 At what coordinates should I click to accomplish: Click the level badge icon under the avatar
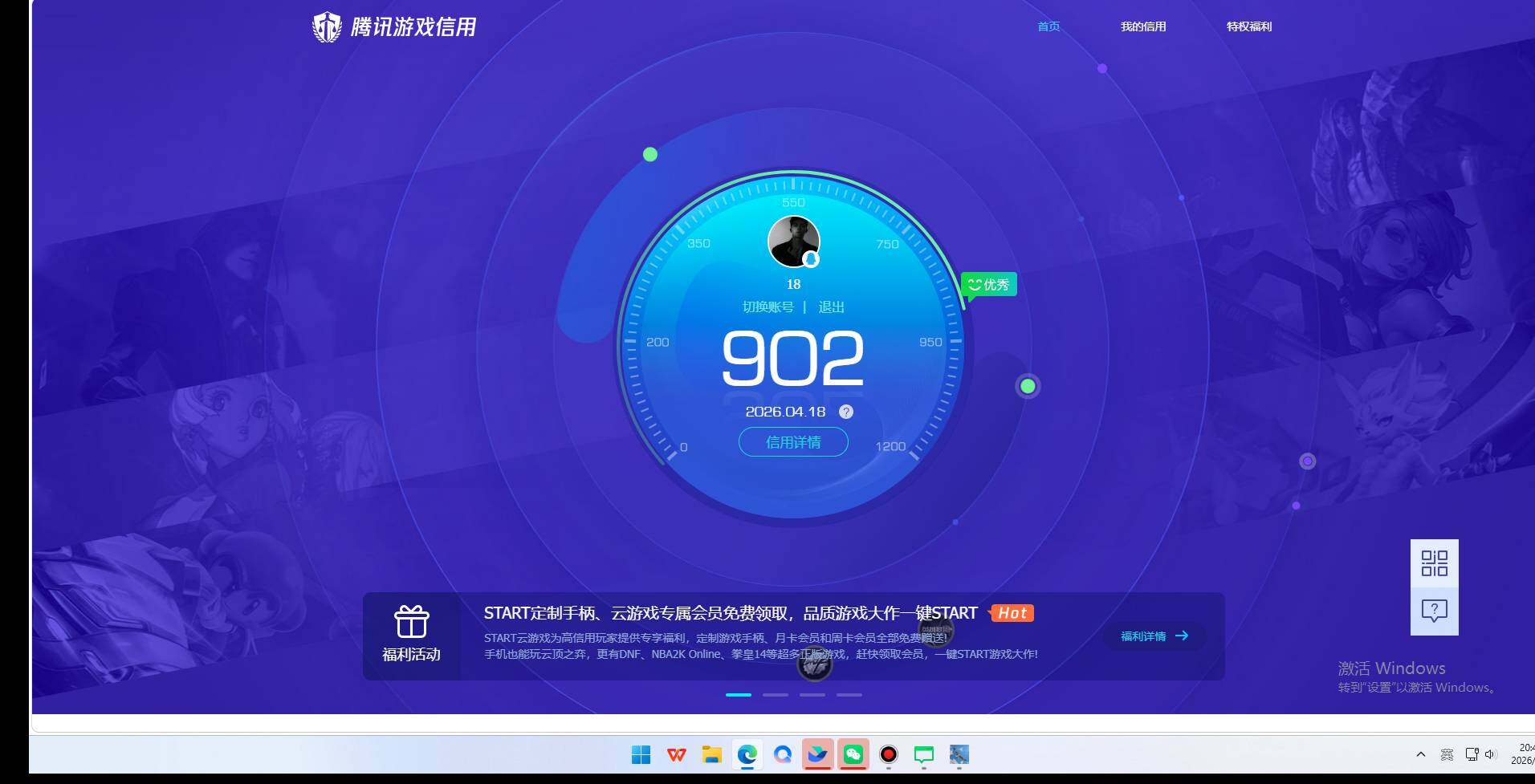[x=812, y=260]
